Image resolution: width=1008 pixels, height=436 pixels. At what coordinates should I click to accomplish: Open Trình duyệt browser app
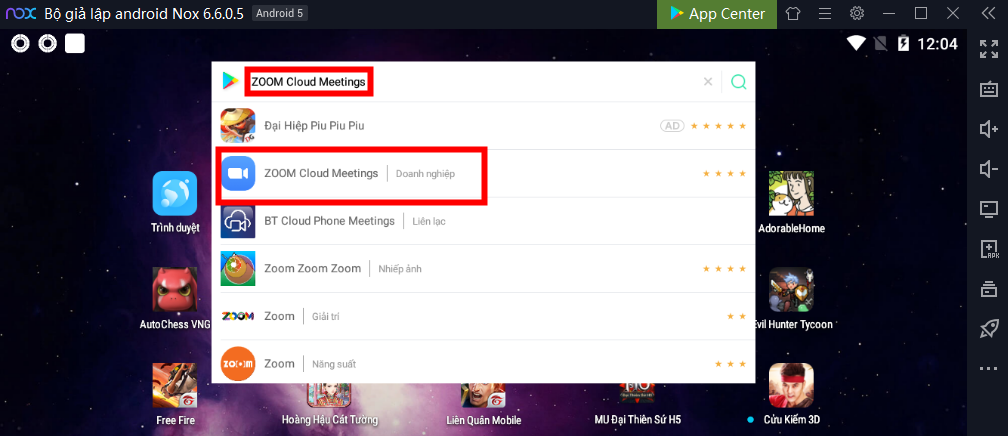[x=175, y=201]
